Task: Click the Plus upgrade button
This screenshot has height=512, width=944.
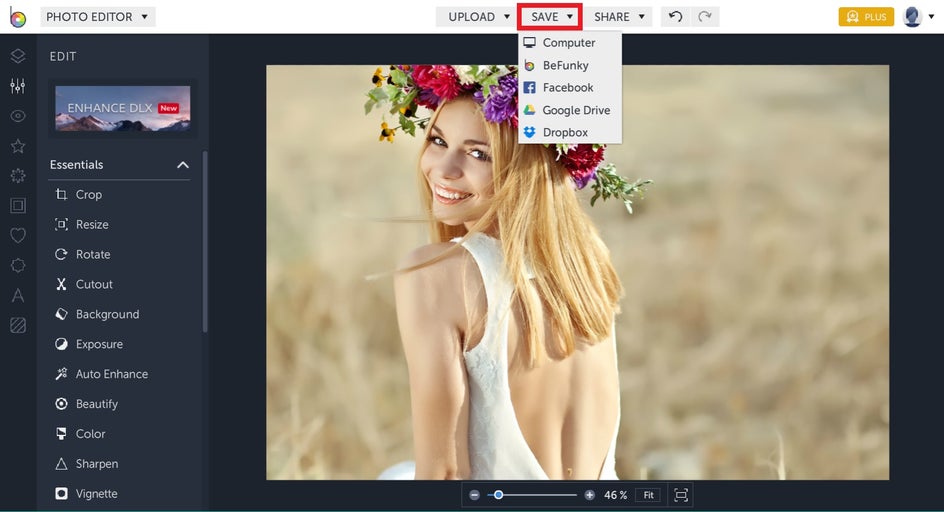Action: click(x=866, y=17)
